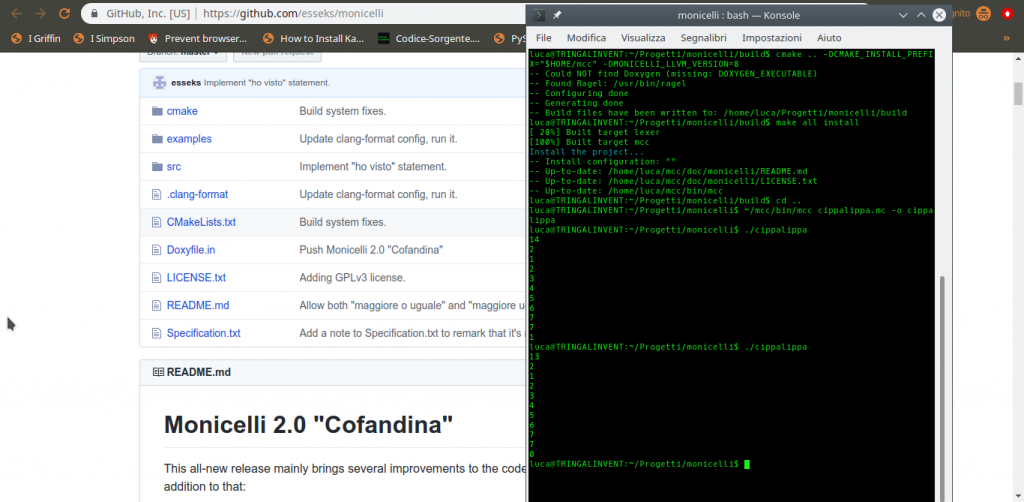Open the CMakeLists.txt file

coord(201,222)
